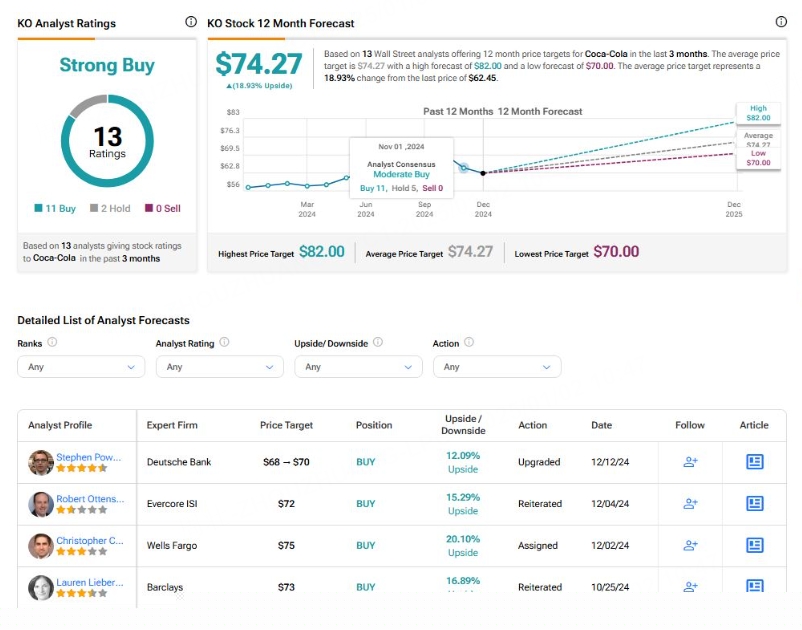This screenshot has width=802, height=630.
Task: Click BUY position in Deutsche Bank row
Action: tap(366, 462)
